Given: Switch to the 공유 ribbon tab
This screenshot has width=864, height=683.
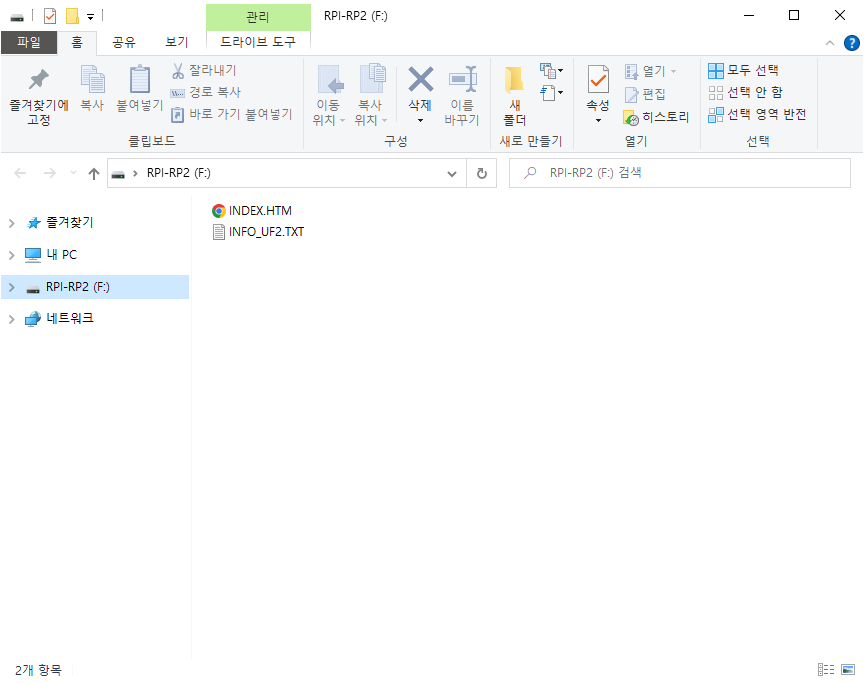Looking at the screenshot, I should pyautogui.click(x=124, y=42).
